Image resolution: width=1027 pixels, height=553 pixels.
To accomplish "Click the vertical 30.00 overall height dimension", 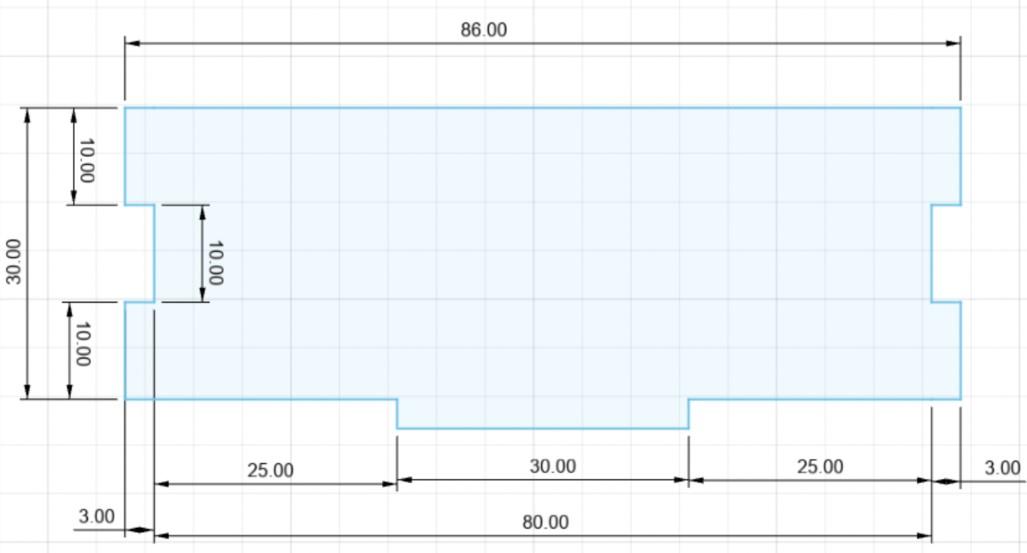I will (x=14, y=261).
